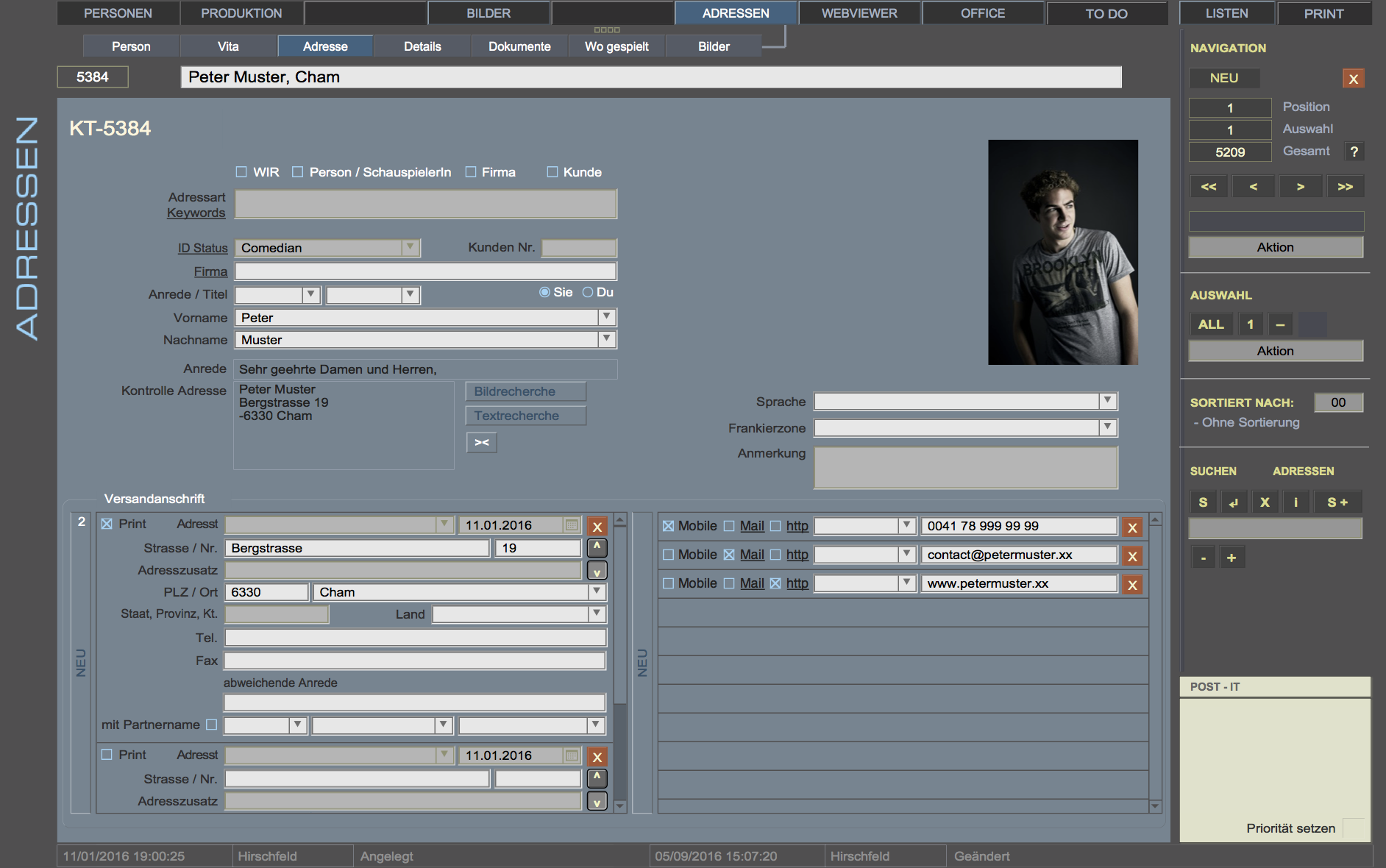Open the WEBVIEWER main tab
1386x868 pixels.
tap(859, 13)
